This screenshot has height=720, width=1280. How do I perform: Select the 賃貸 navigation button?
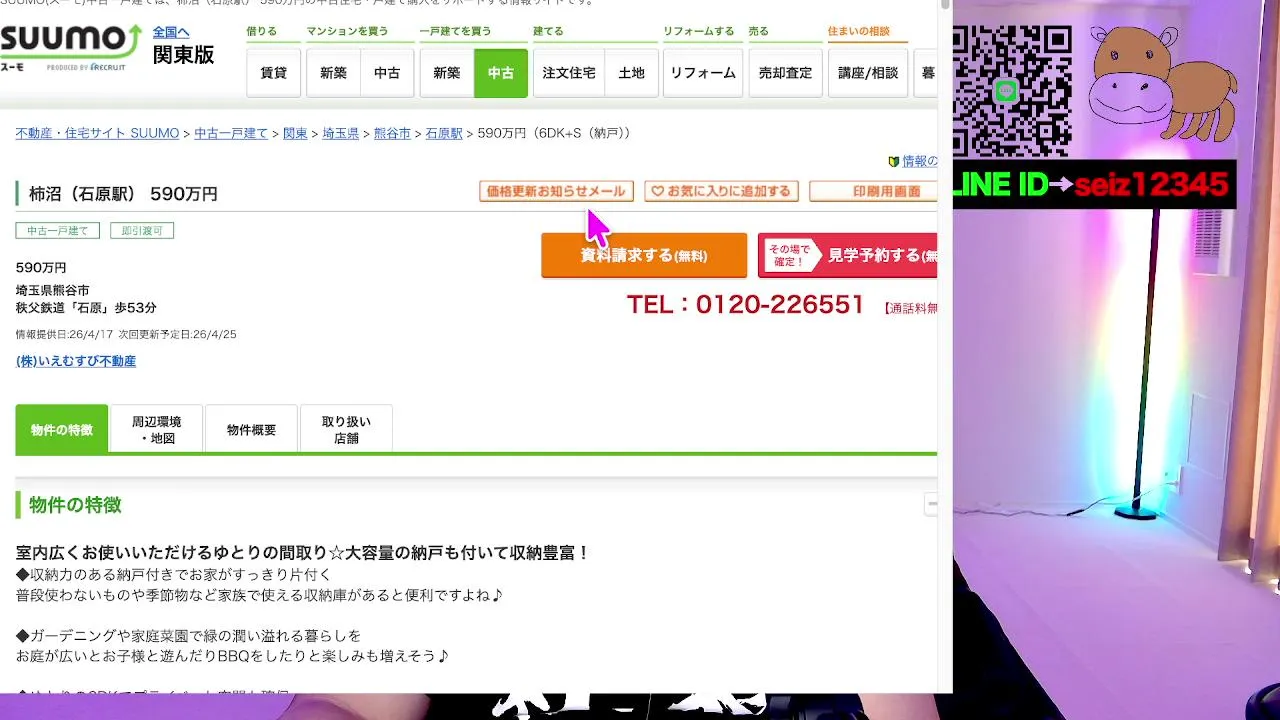[x=273, y=73]
